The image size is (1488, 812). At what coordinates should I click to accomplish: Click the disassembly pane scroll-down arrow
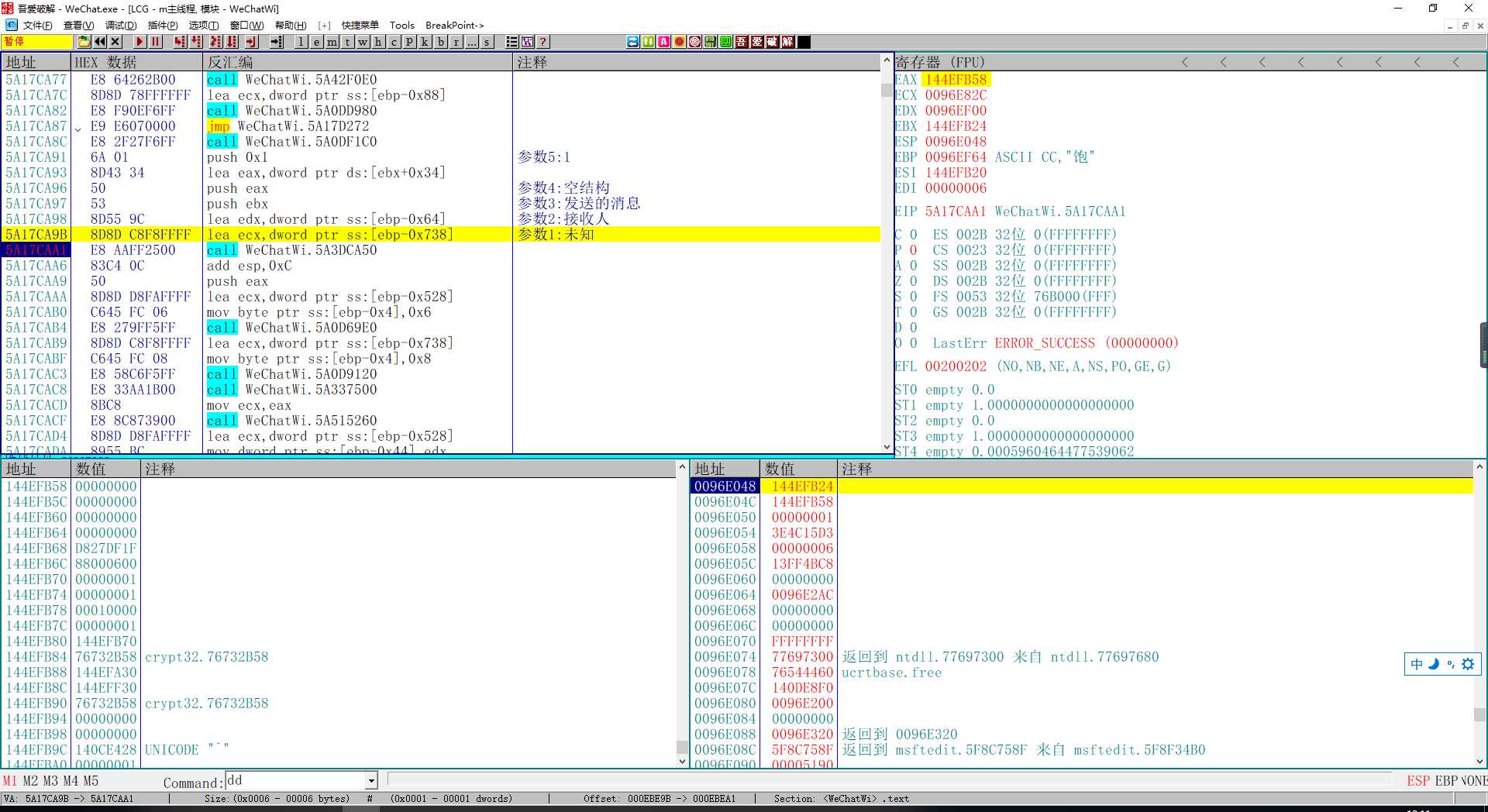[x=887, y=447]
